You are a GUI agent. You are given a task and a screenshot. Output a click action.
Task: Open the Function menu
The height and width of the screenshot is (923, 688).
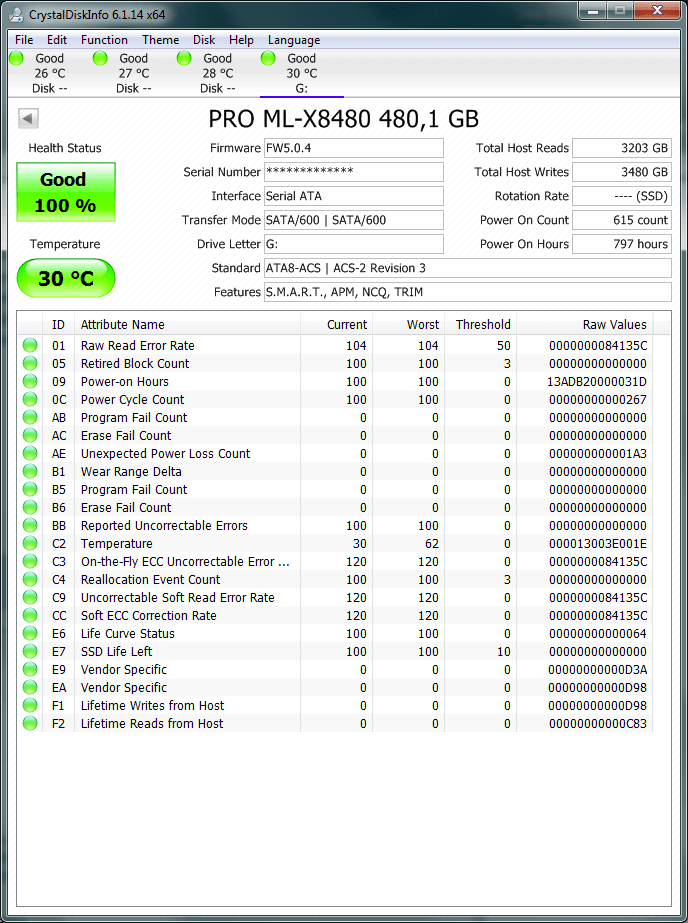[x=104, y=40]
